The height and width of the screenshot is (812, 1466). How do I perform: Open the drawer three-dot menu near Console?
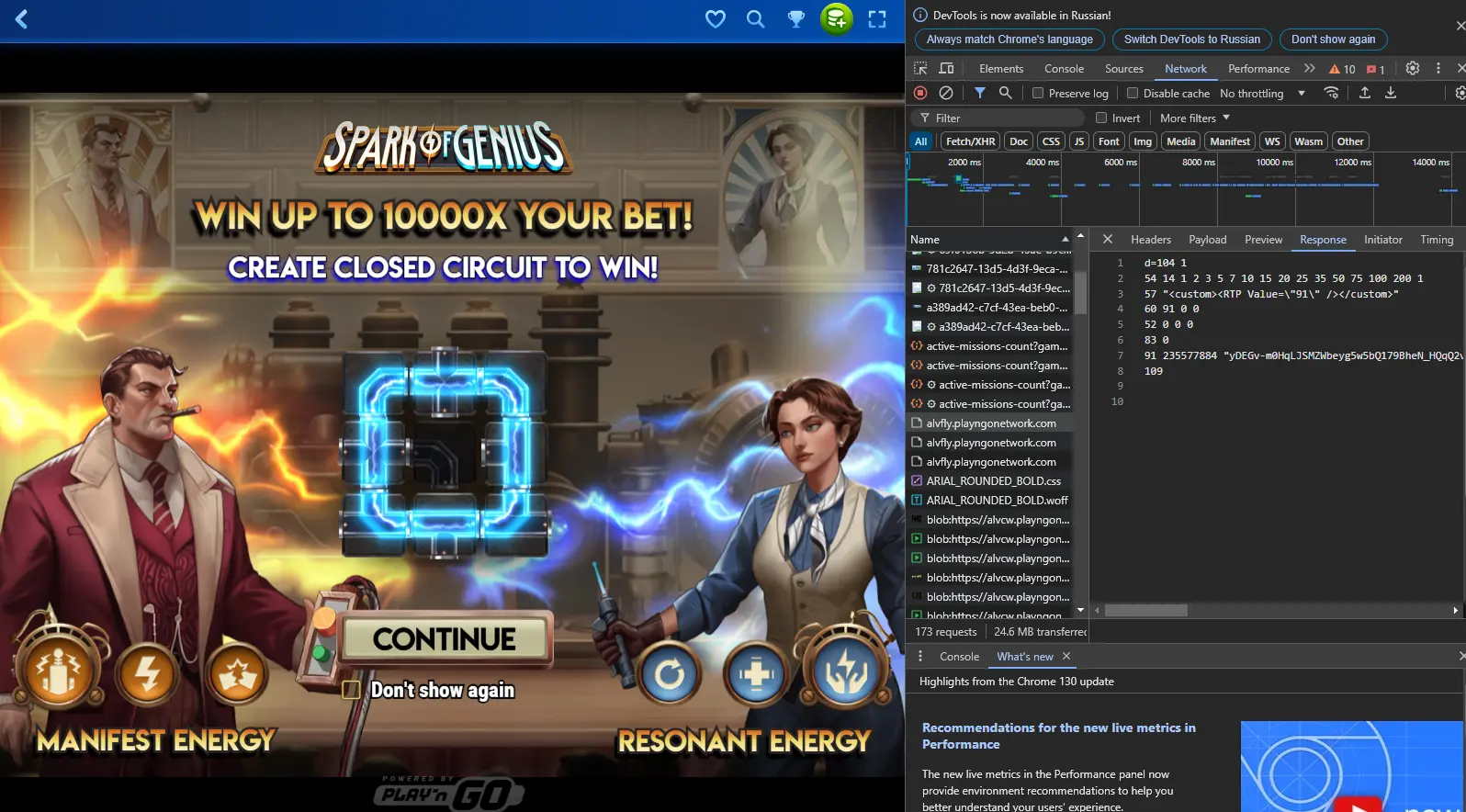pyautogui.click(x=920, y=656)
